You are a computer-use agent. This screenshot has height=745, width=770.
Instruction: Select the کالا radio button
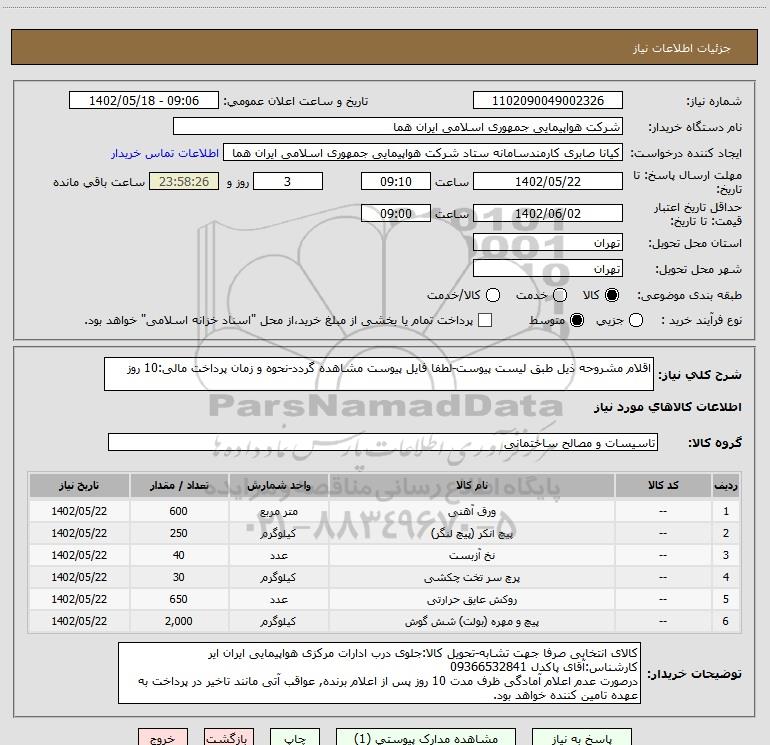coord(612,296)
